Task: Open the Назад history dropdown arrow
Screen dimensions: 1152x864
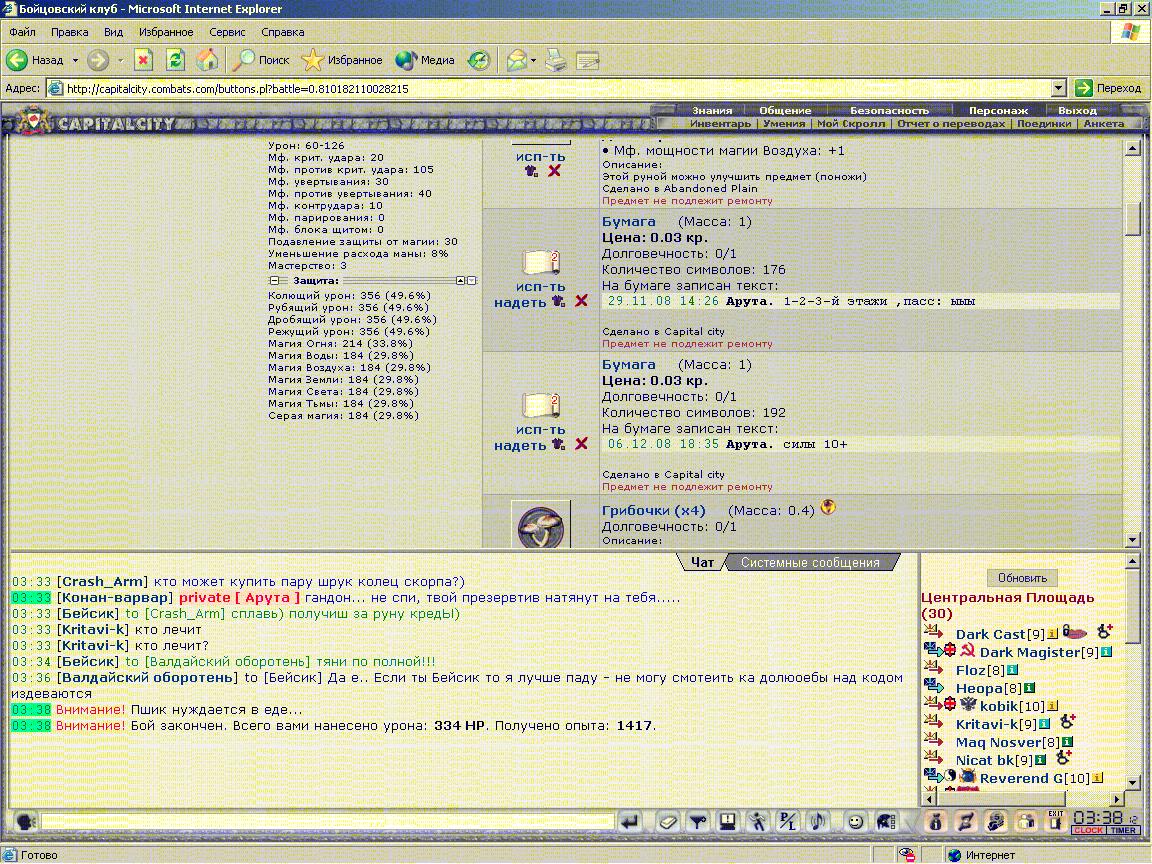Action: [75, 60]
